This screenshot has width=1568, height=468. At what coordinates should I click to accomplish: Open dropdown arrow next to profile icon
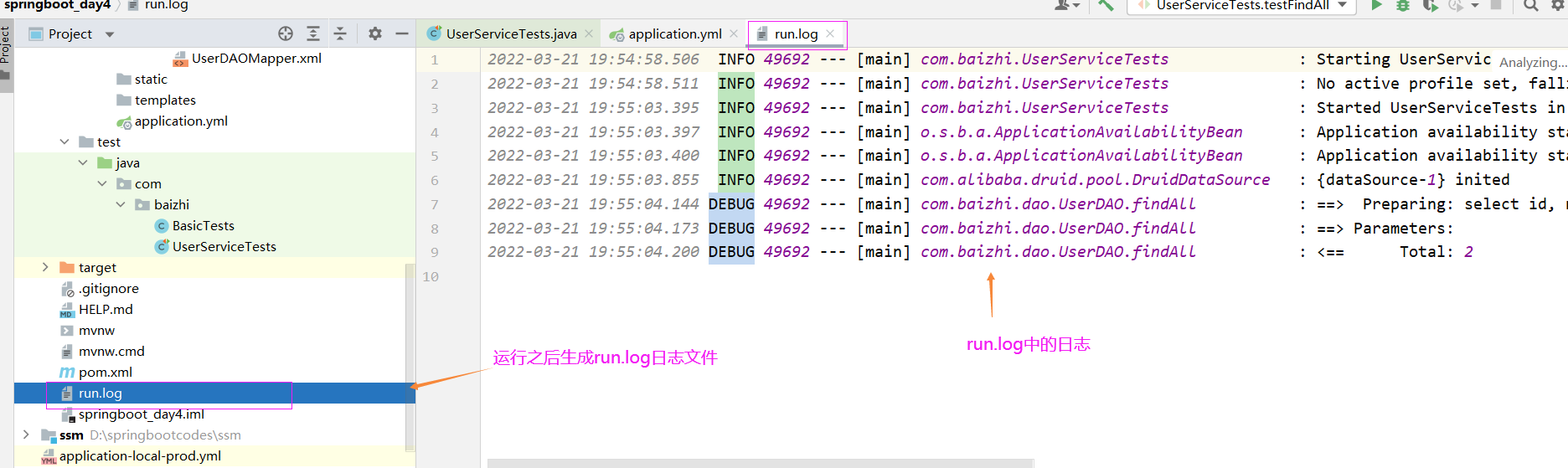(1475, 5)
